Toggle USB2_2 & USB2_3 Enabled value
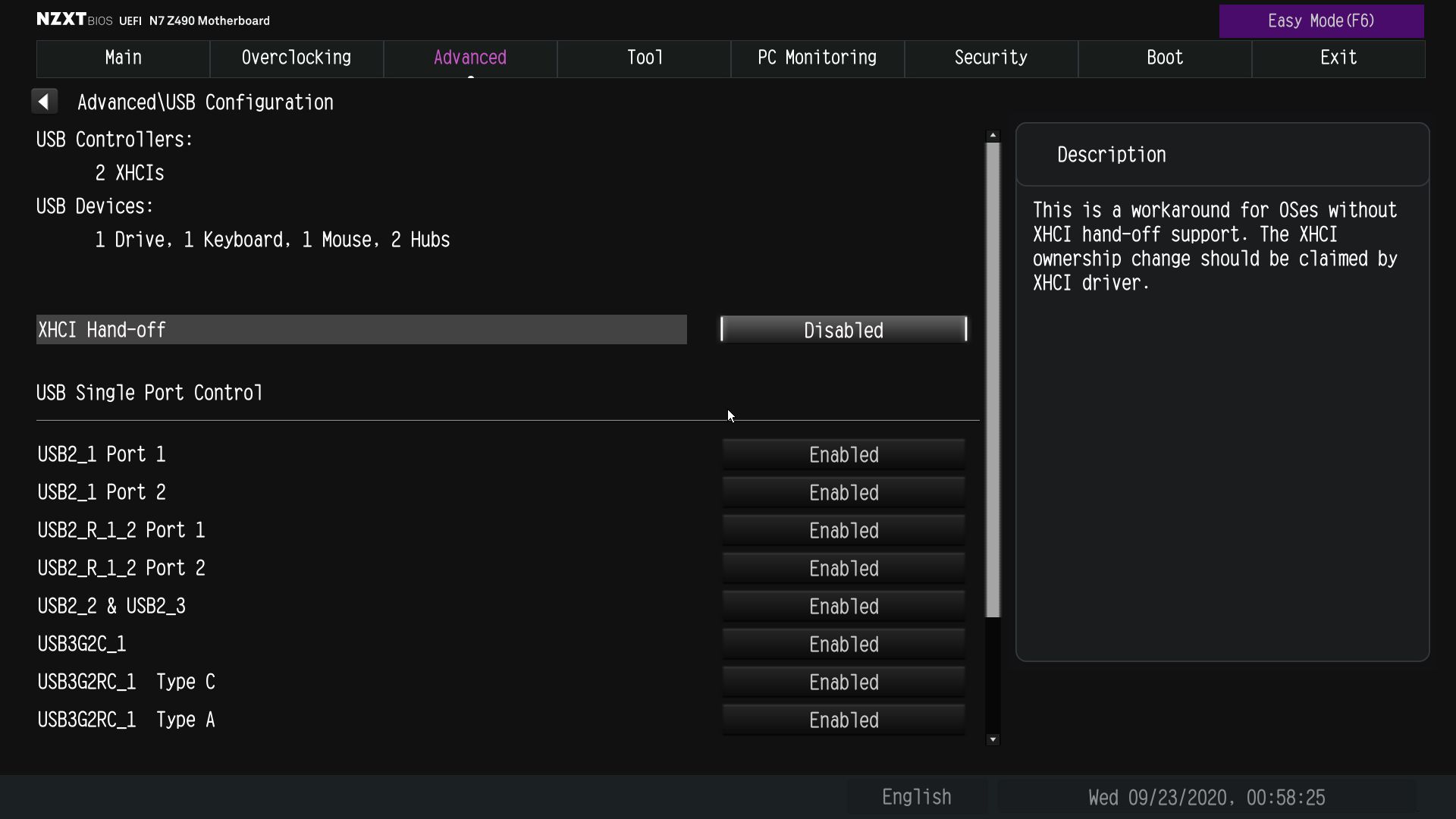 843,607
